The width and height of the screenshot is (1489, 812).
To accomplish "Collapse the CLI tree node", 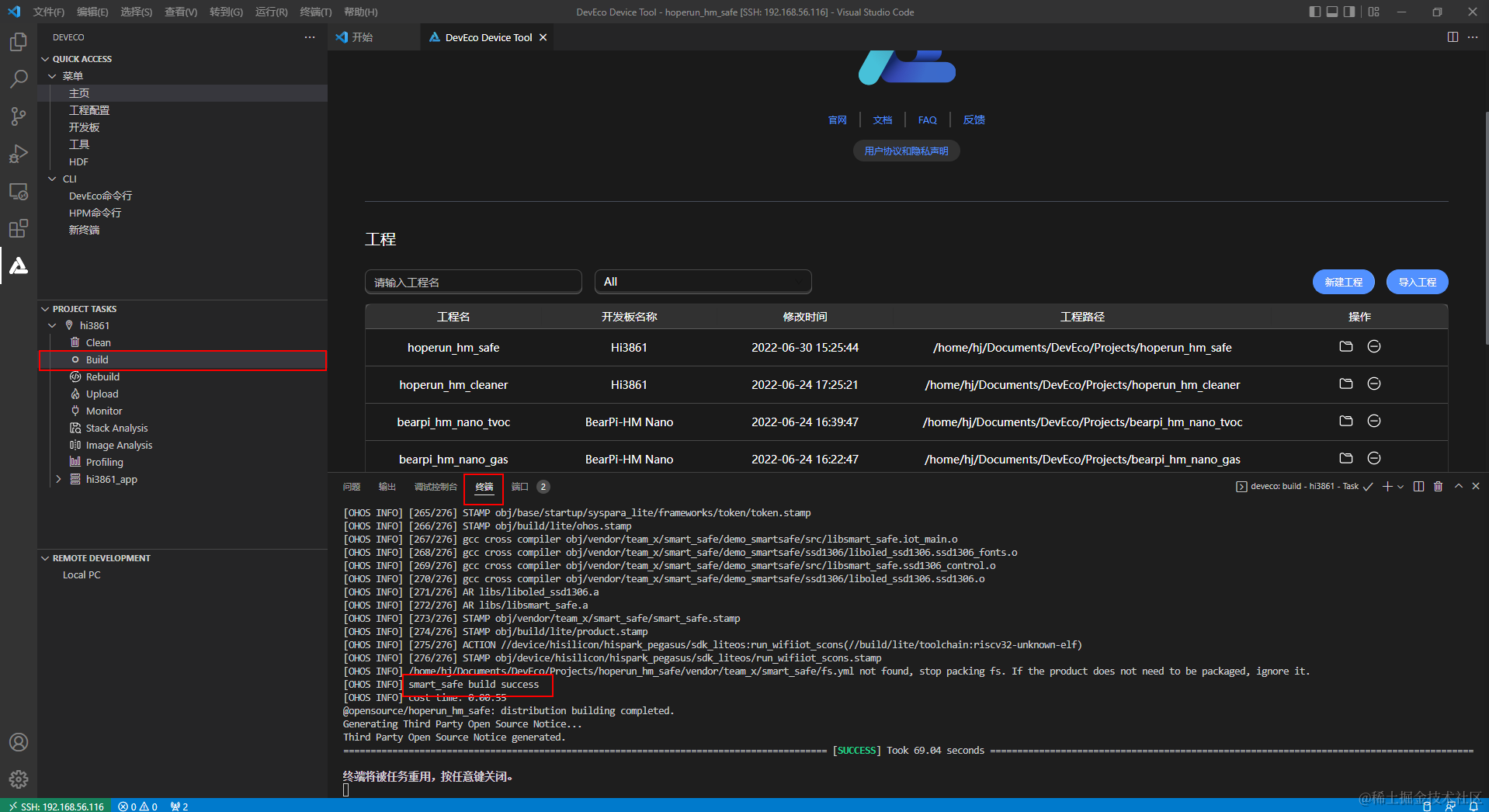I will coord(52,179).
